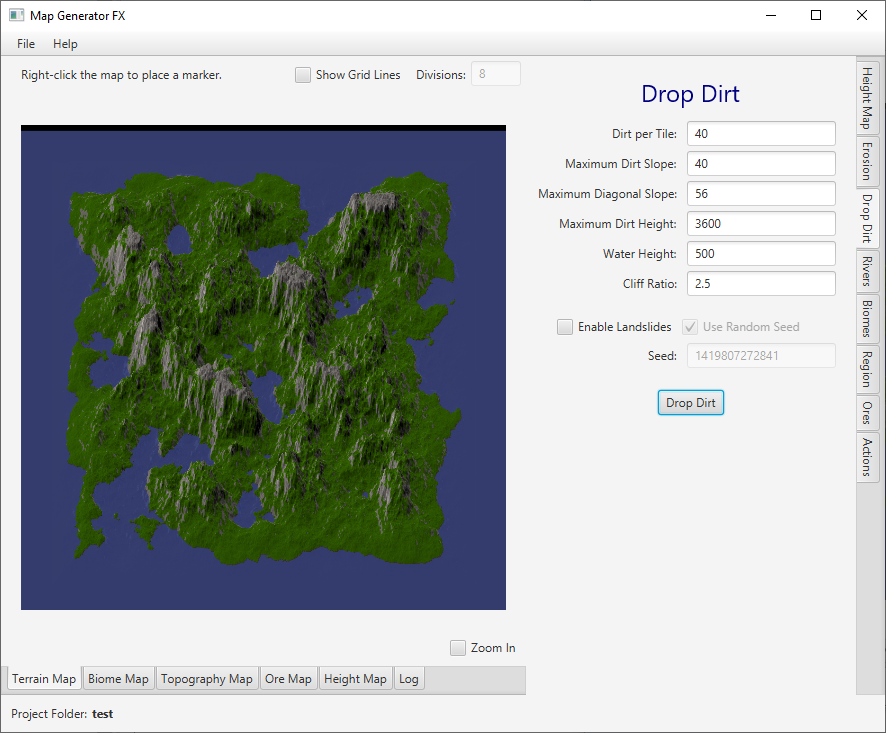Focus the Water Height input field
The image size is (886, 733).
tap(760, 254)
